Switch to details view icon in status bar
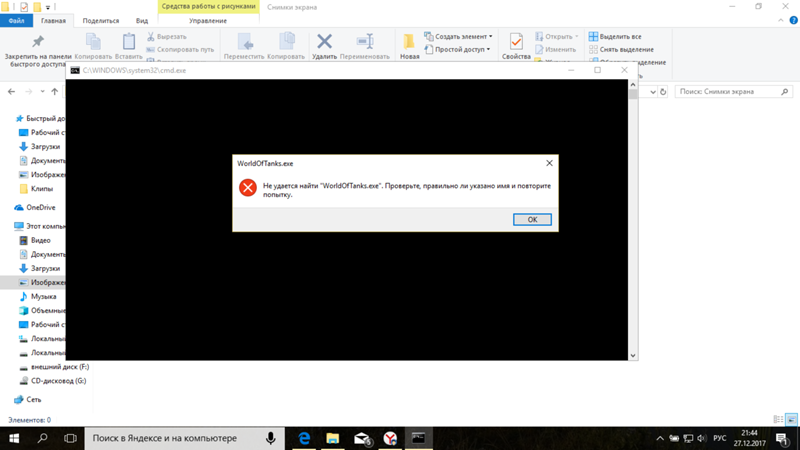Screen dimensions: 800x450 coord(778,419)
